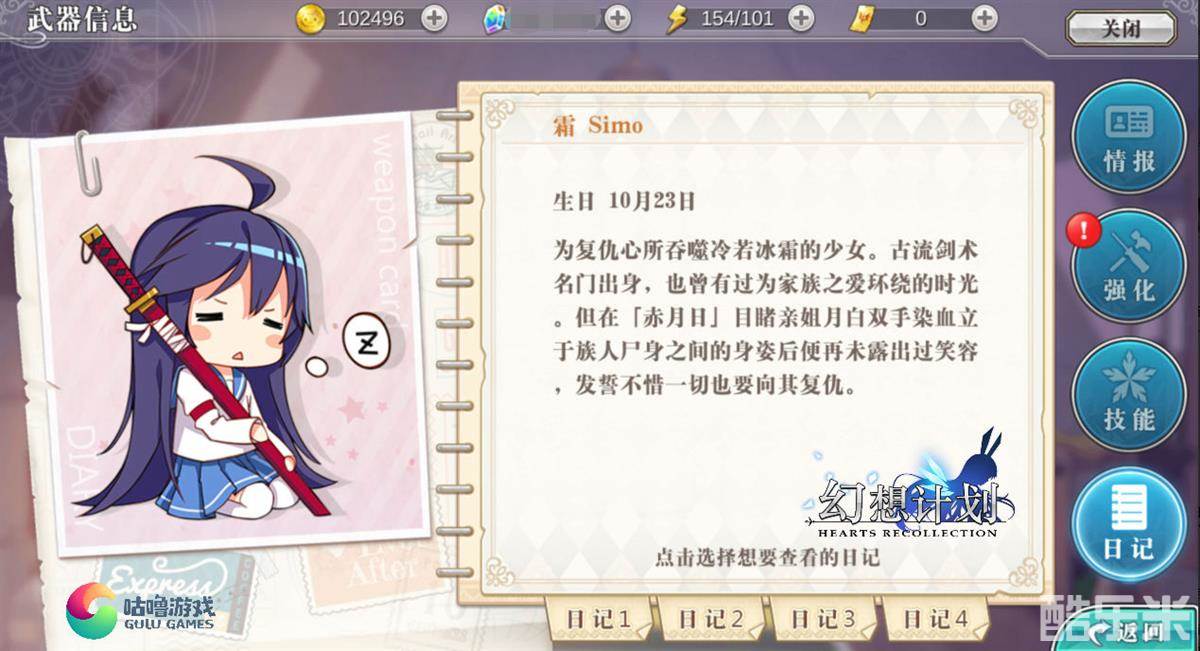This screenshot has width=1200, height=651.
Task: Click the 返回 return button
Action: point(1130,631)
